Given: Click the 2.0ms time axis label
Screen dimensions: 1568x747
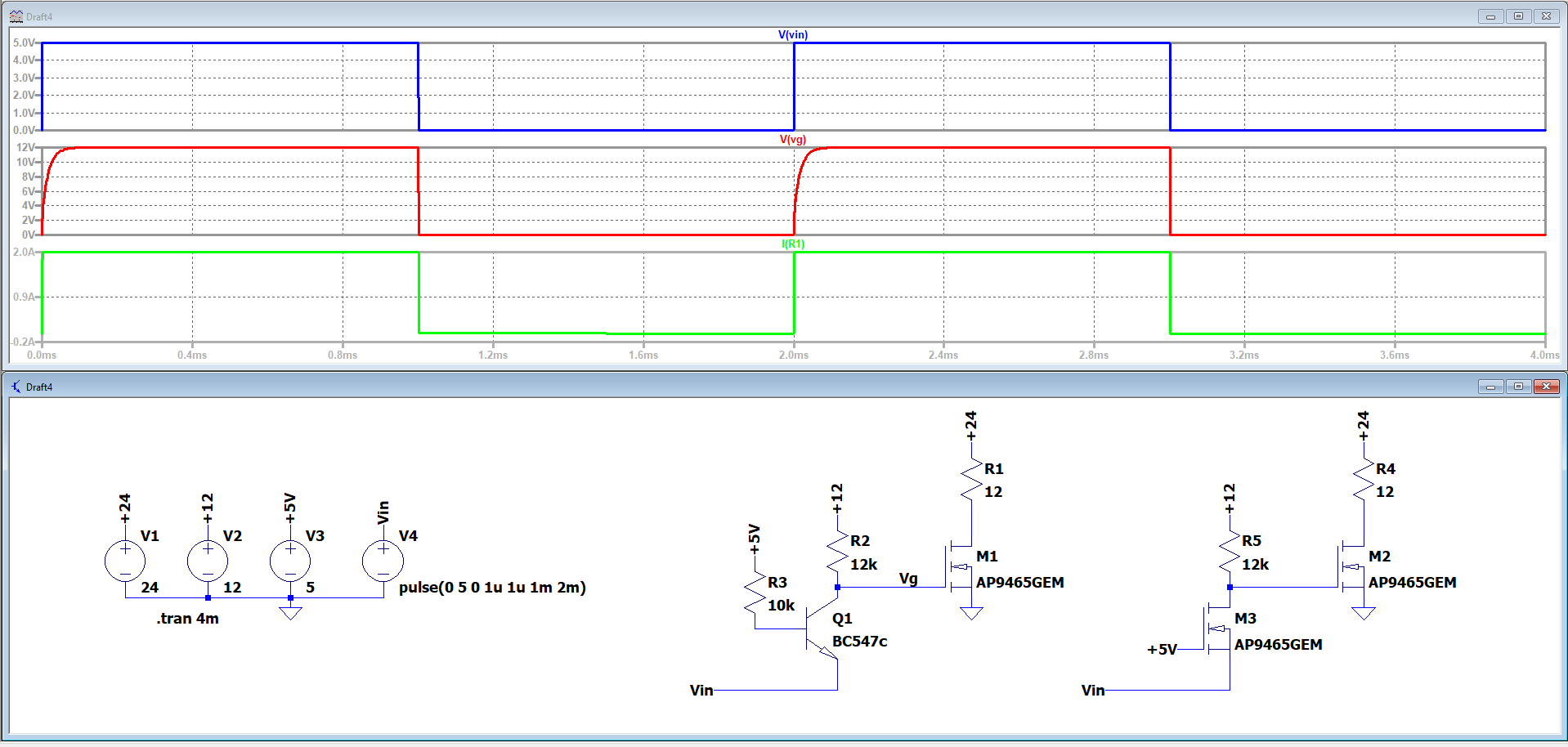Looking at the screenshot, I should click(793, 355).
